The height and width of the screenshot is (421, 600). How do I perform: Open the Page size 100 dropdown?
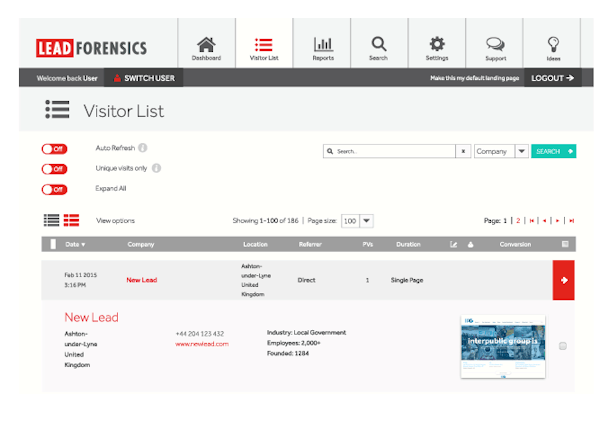[x=357, y=221]
